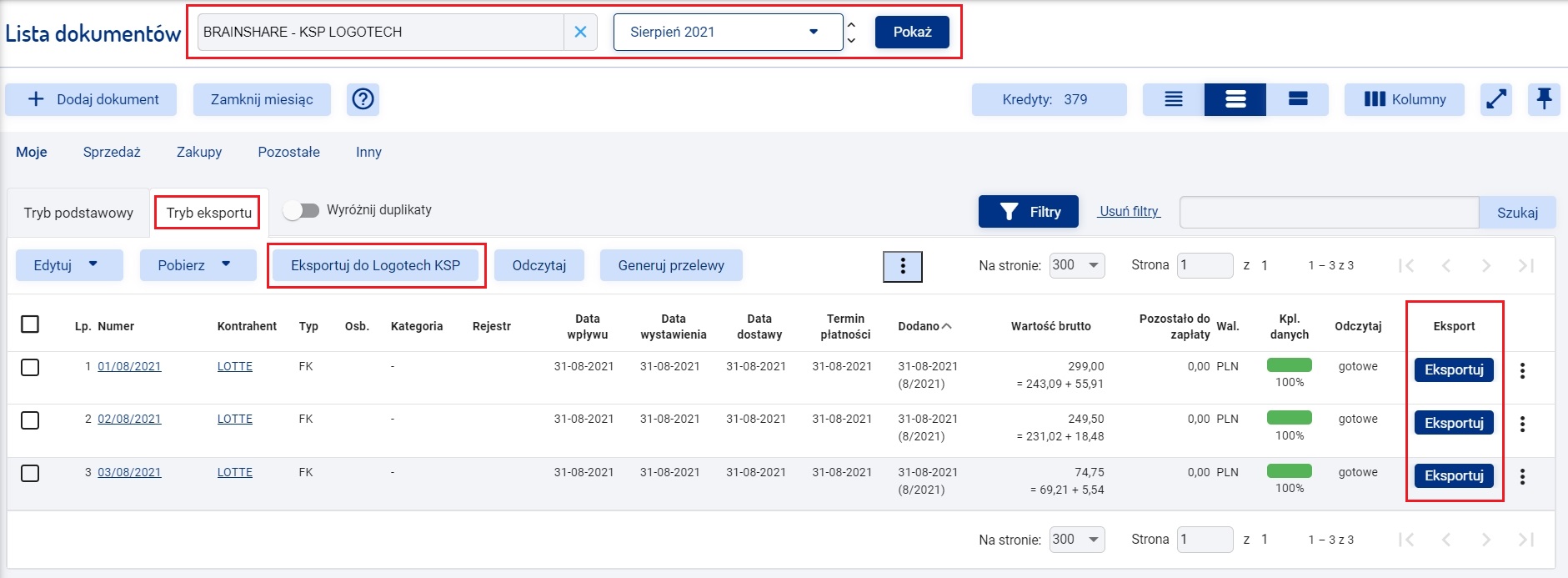
Task: Expand the Edytuj dropdown
Action: coord(69,265)
